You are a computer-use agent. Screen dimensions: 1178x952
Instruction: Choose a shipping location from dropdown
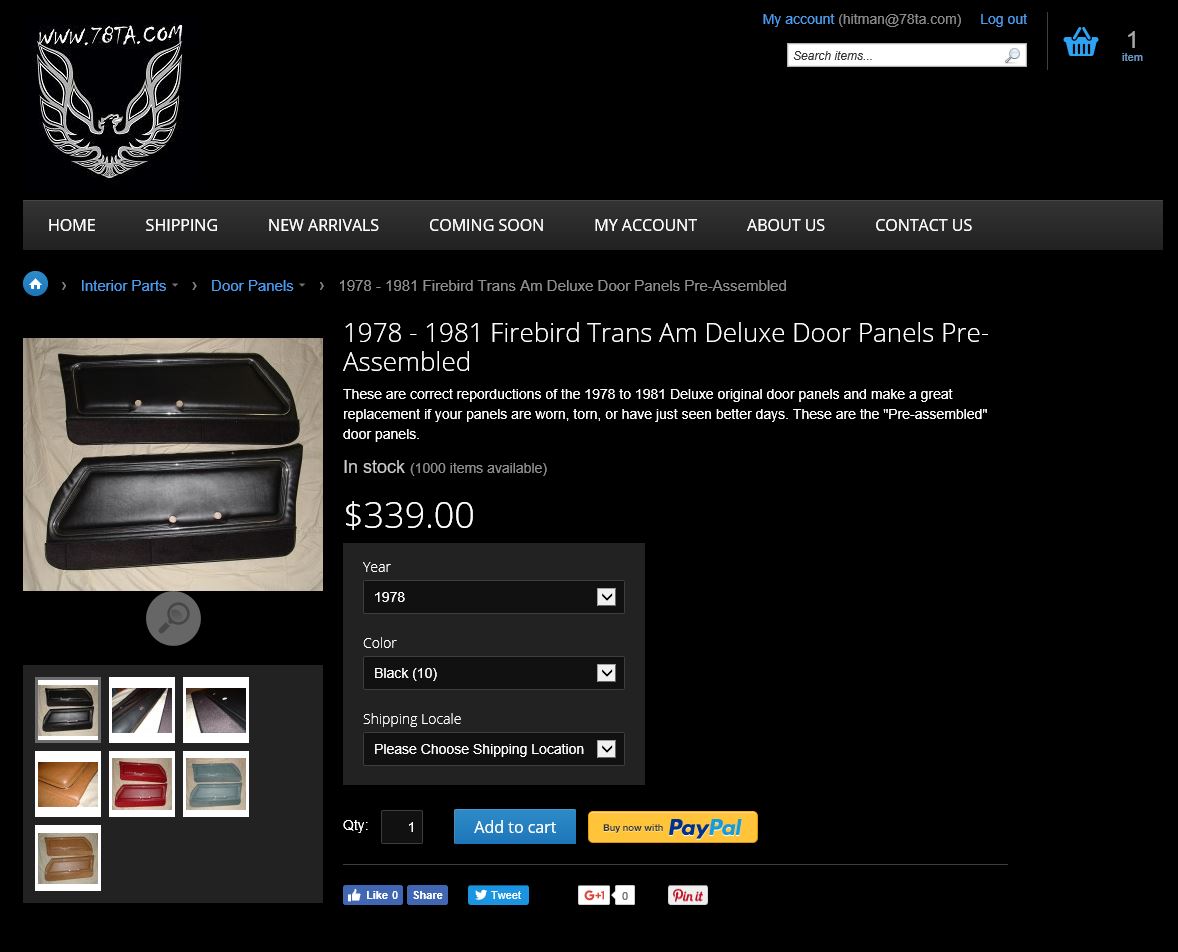pos(494,749)
